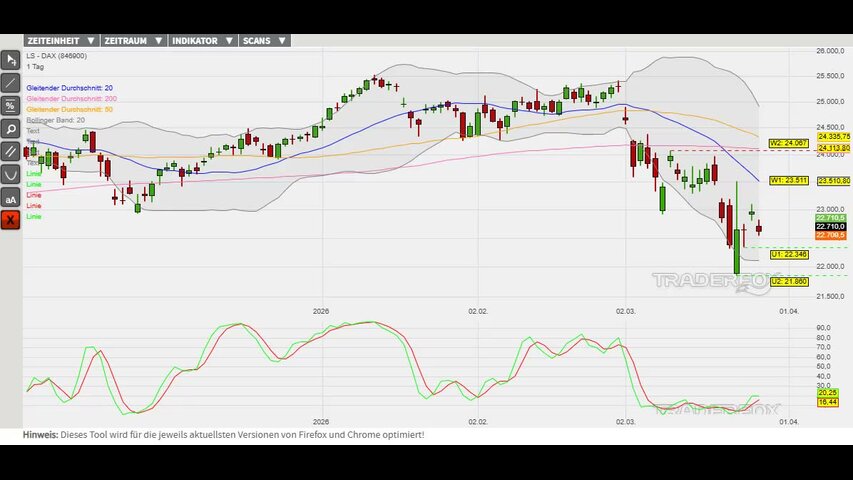Screen dimensions: 853x480
Task: Click the U2: 21.860 support label
Action: tap(788, 281)
